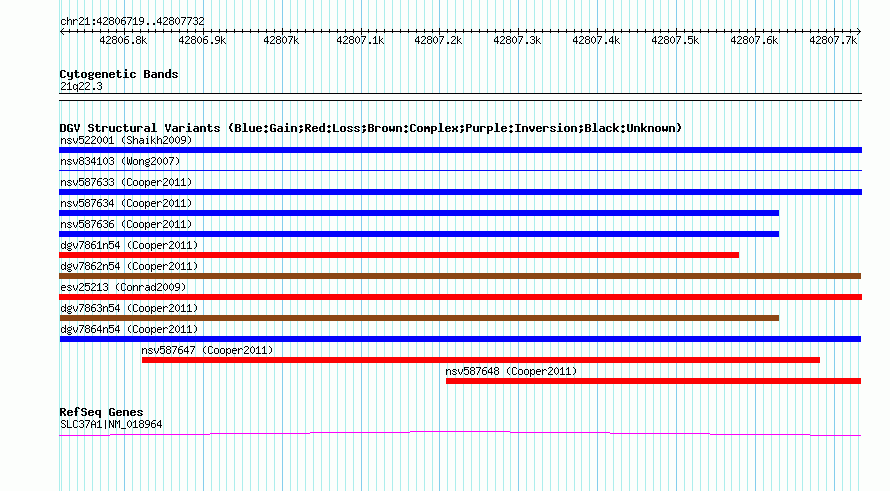Click the right arrow end of the ruler

click(x=859, y=31)
